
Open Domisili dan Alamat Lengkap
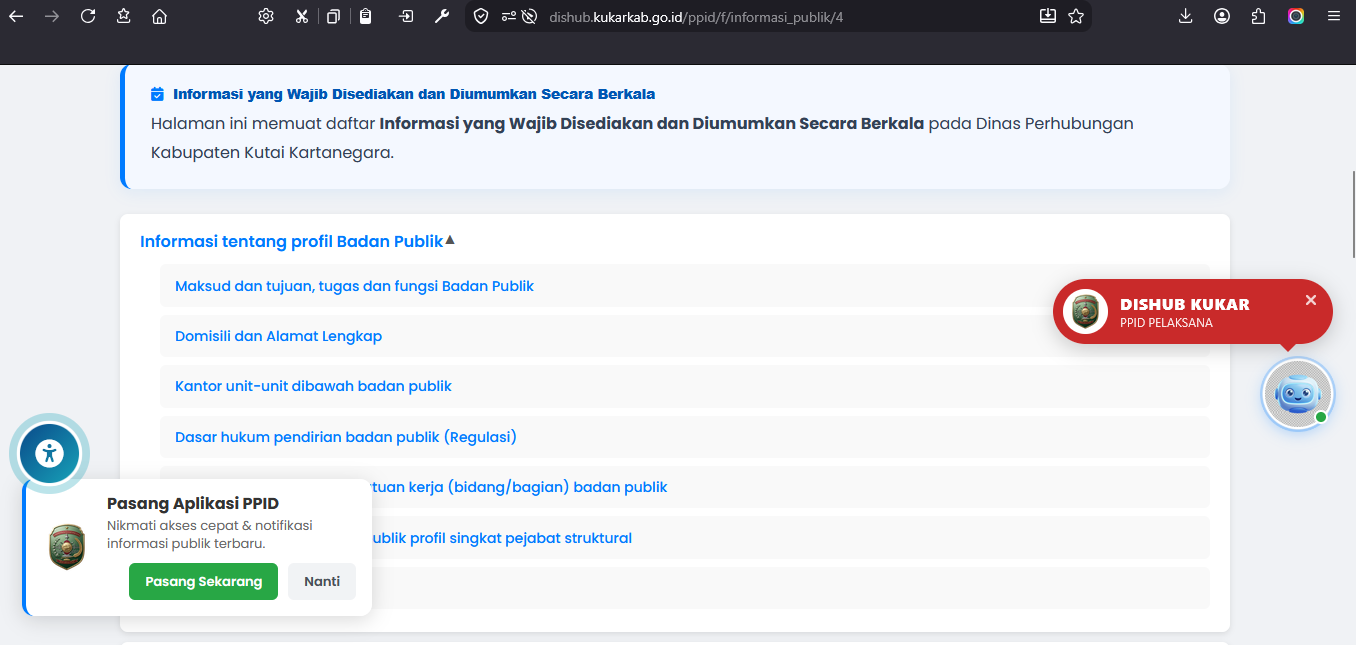click(x=278, y=336)
